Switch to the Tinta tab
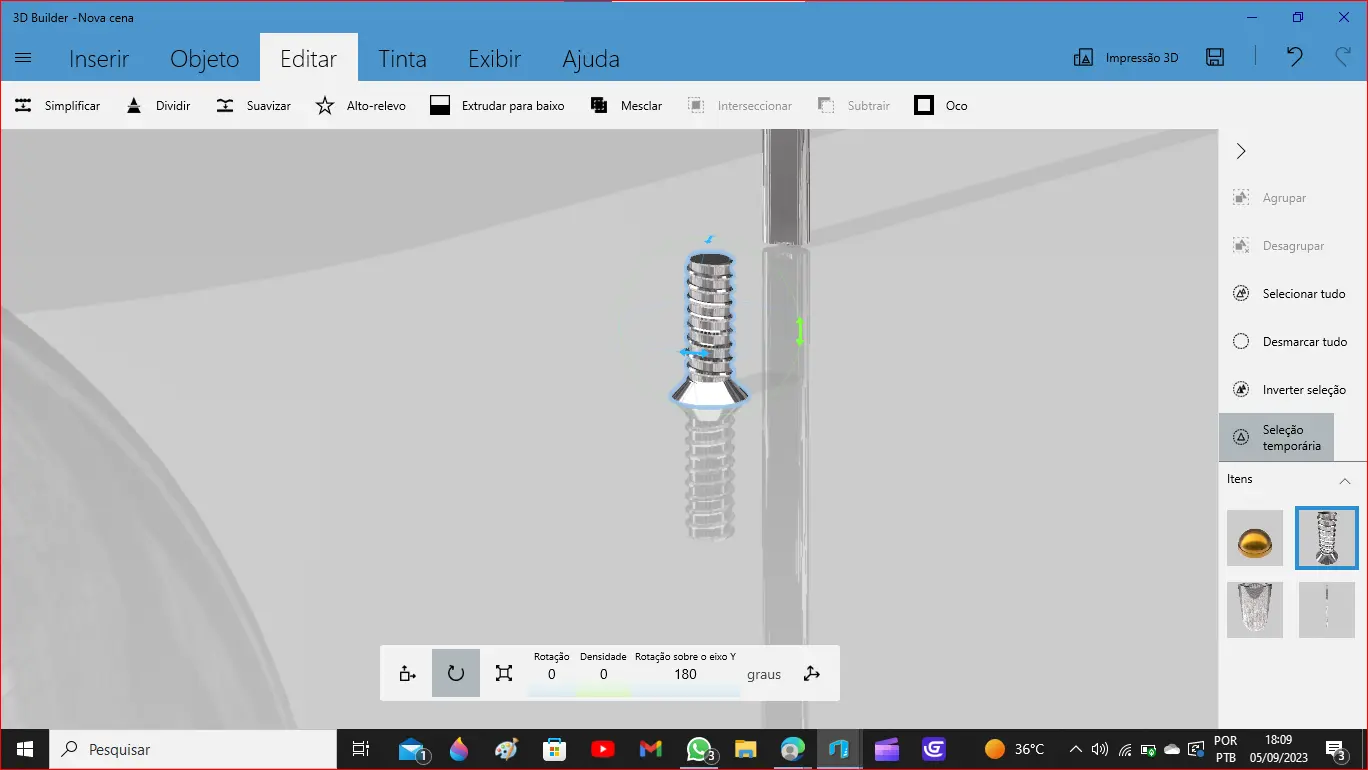The width and height of the screenshot is (1368, 770). tap(402, 59)
